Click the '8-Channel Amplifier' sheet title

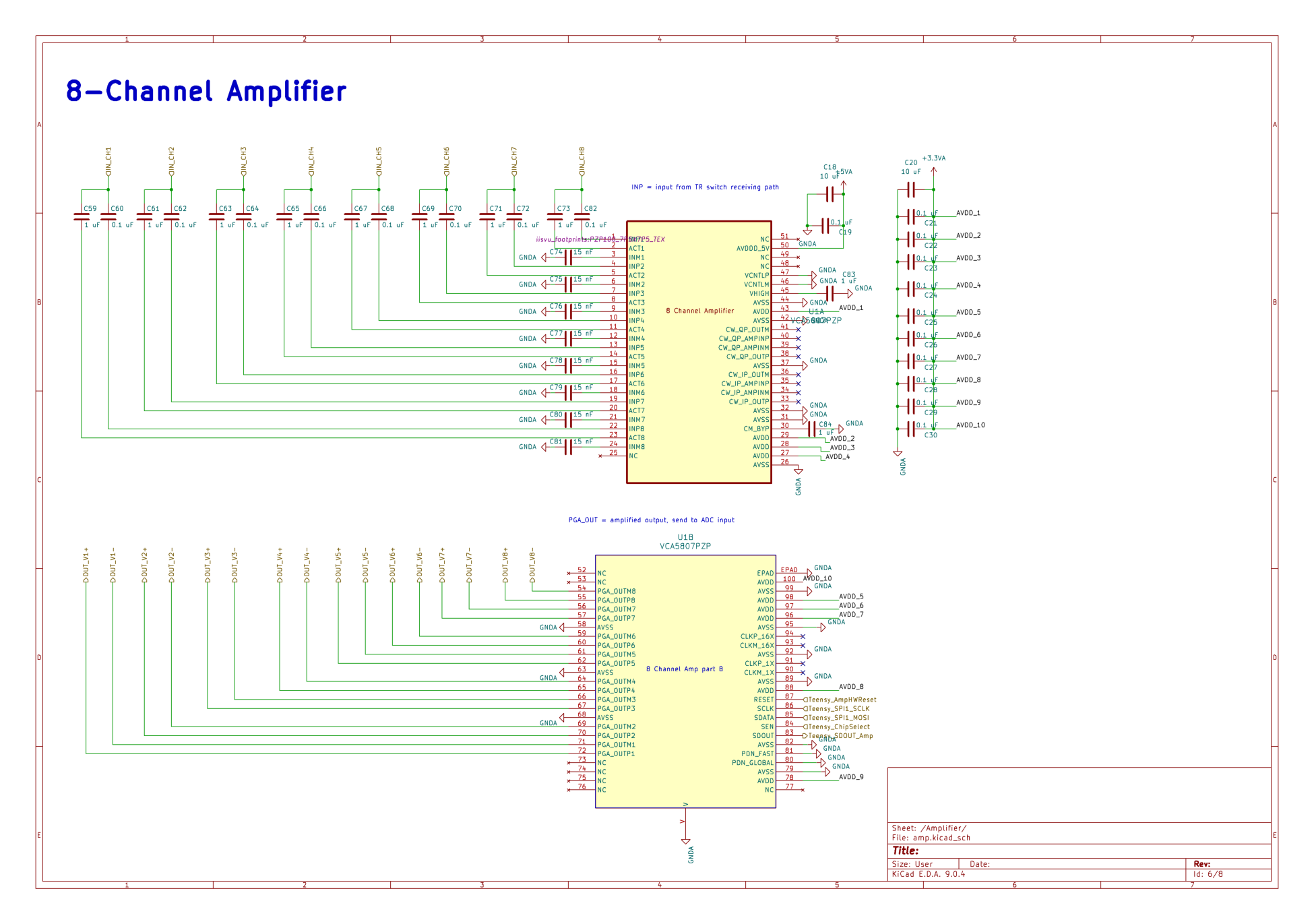[206, 92]
